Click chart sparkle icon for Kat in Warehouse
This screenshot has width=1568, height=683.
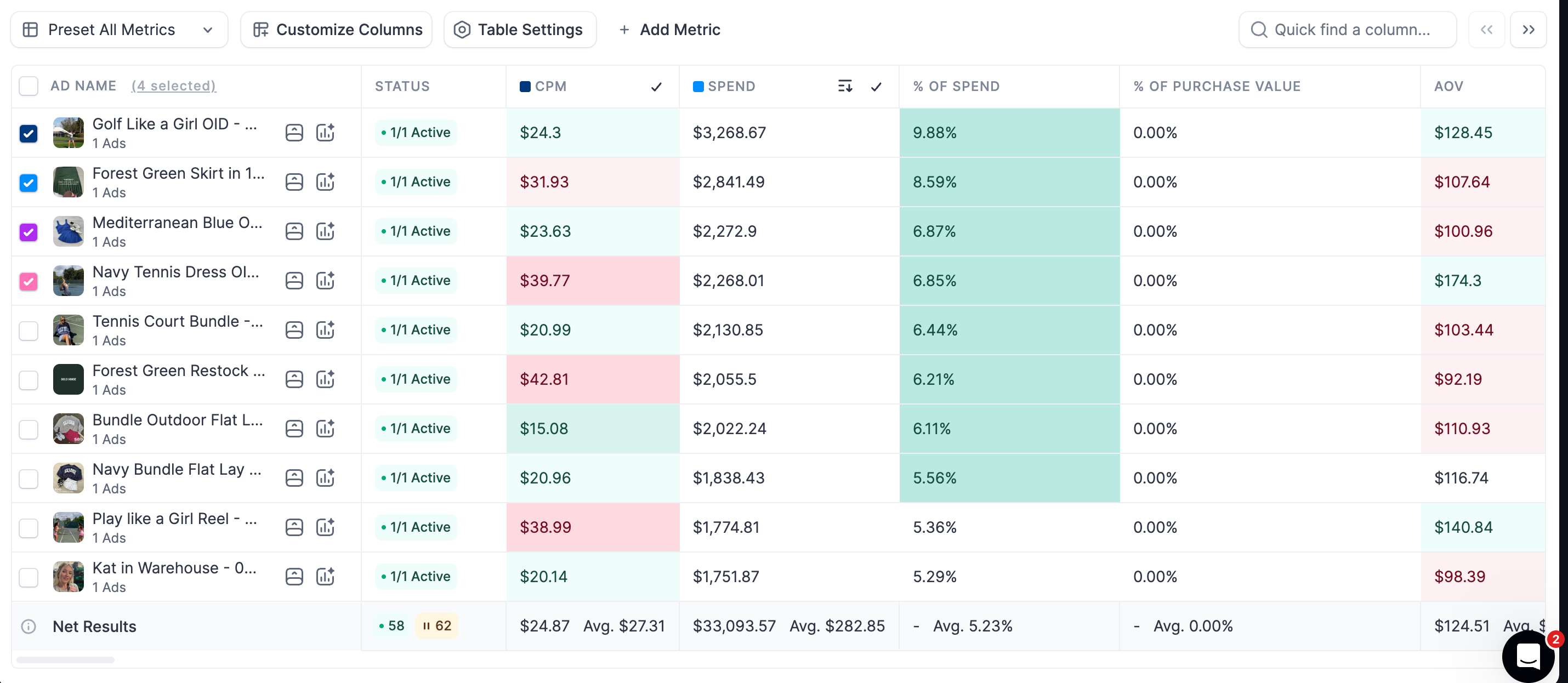(x=325, y=576)
